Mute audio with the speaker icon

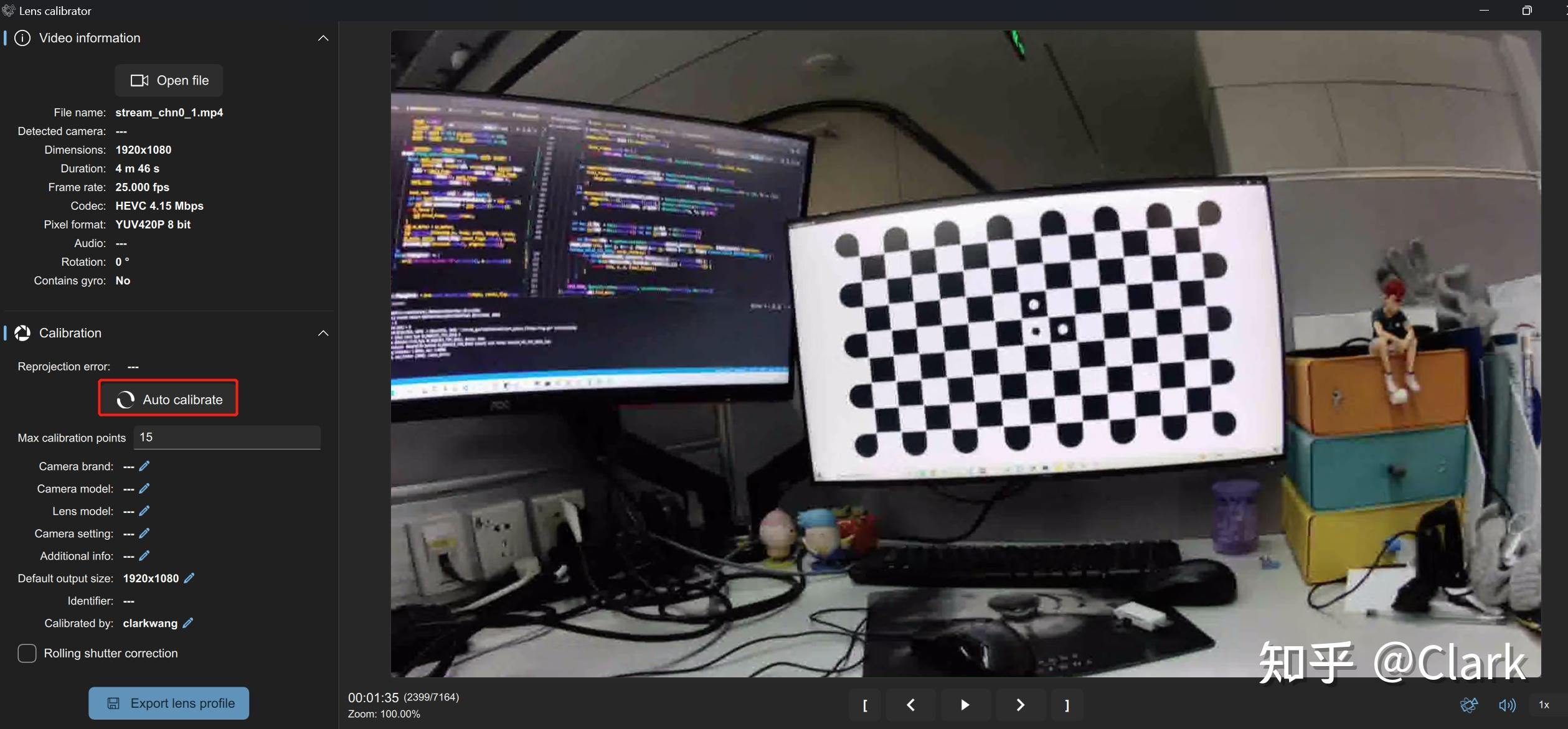tap(1506, 705)
